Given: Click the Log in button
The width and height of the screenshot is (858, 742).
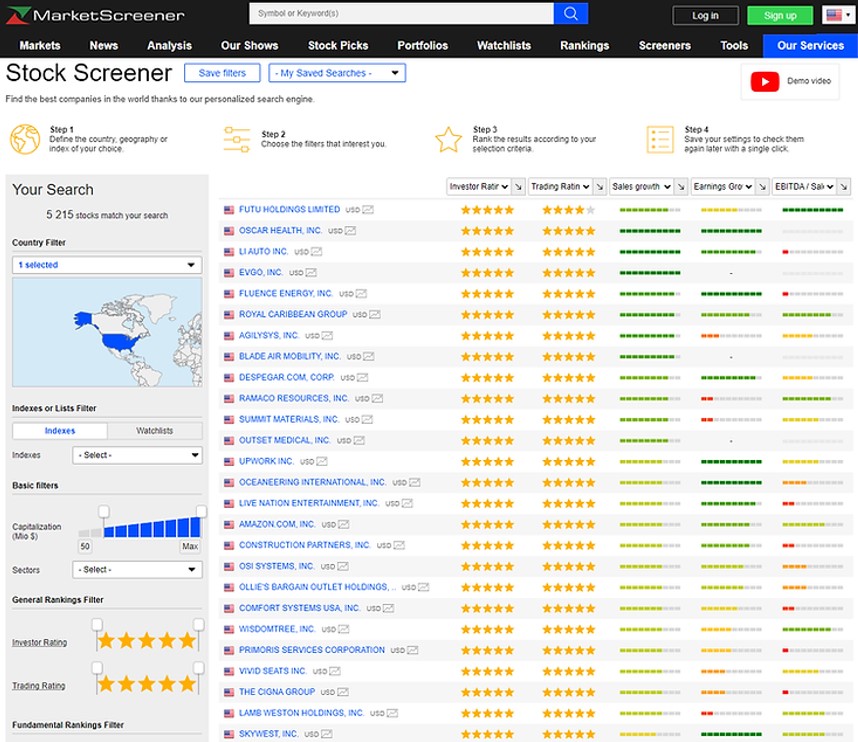Looking at the screenshot, I should [705, 16].
